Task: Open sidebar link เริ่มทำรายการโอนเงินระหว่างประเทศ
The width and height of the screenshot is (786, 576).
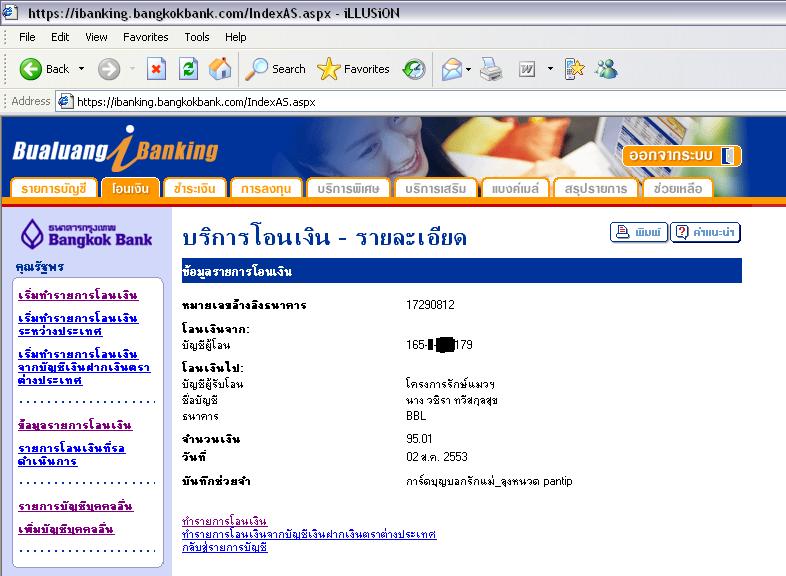Action: coord(78,325)
